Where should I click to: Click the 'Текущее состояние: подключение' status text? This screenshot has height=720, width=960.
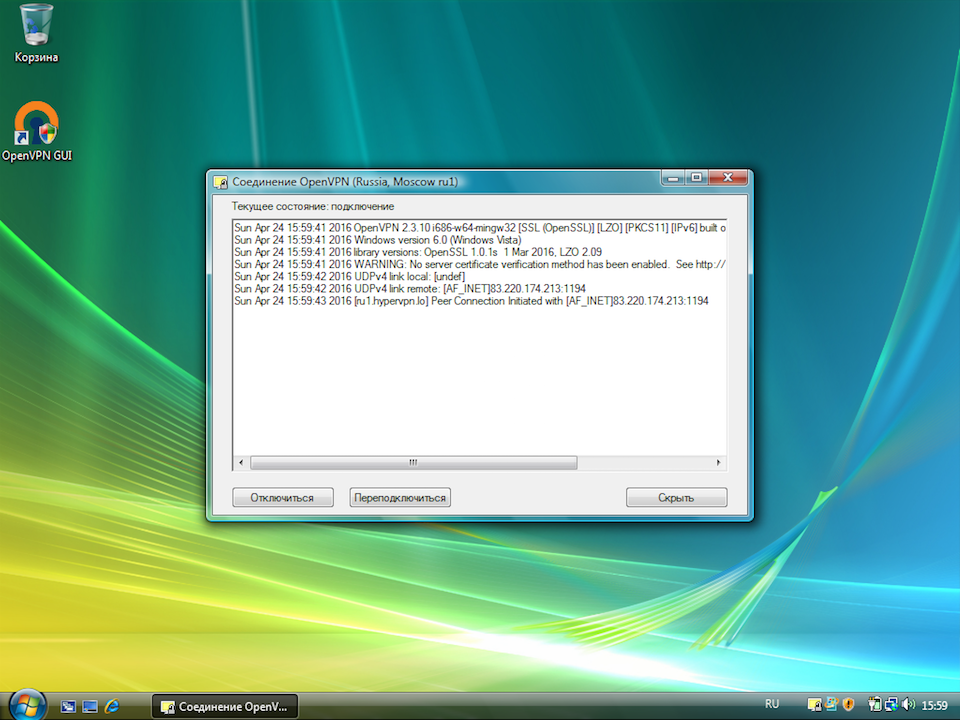point(313,206)
